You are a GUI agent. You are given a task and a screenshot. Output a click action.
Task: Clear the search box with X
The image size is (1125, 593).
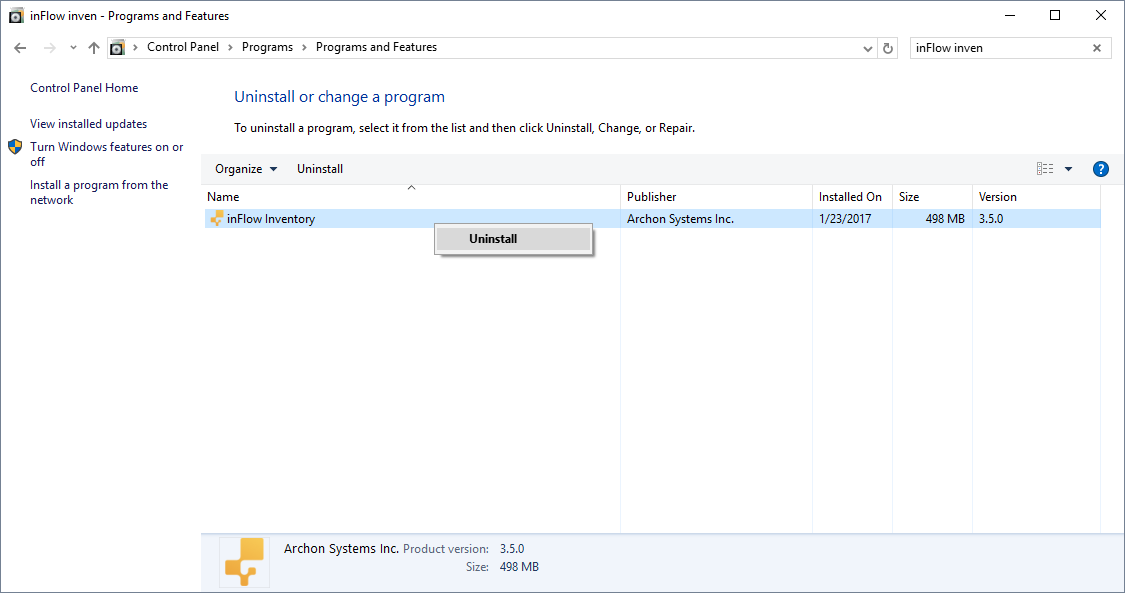[1096, 48]
